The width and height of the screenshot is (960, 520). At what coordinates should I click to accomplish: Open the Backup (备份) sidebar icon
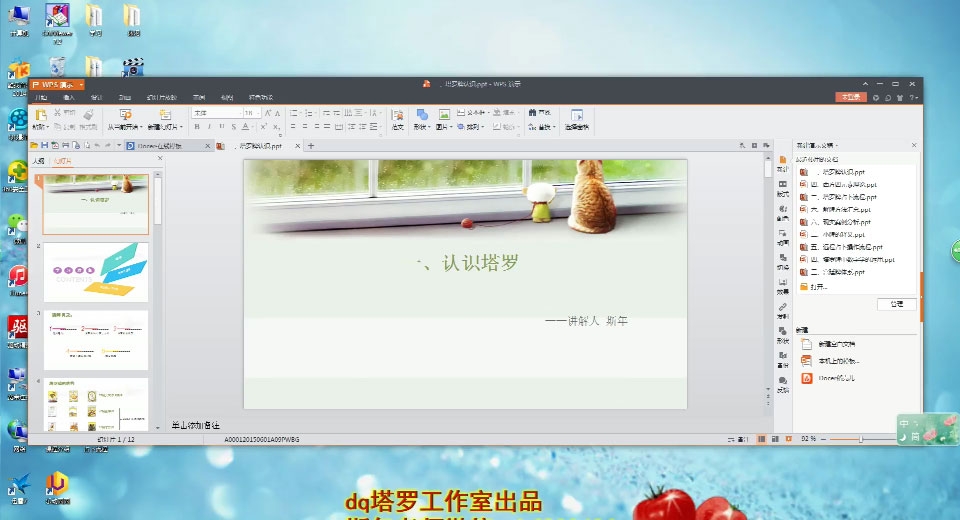(782, 360)
